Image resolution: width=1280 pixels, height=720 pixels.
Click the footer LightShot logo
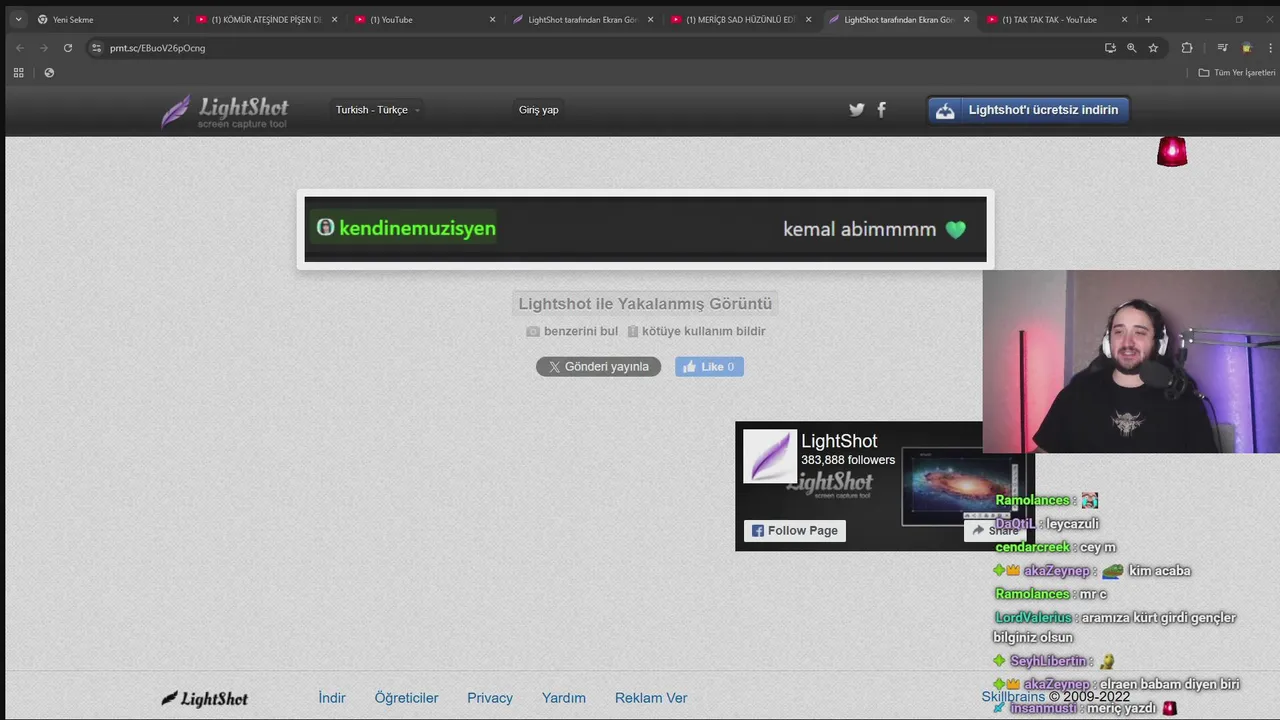tap(205, 698)
